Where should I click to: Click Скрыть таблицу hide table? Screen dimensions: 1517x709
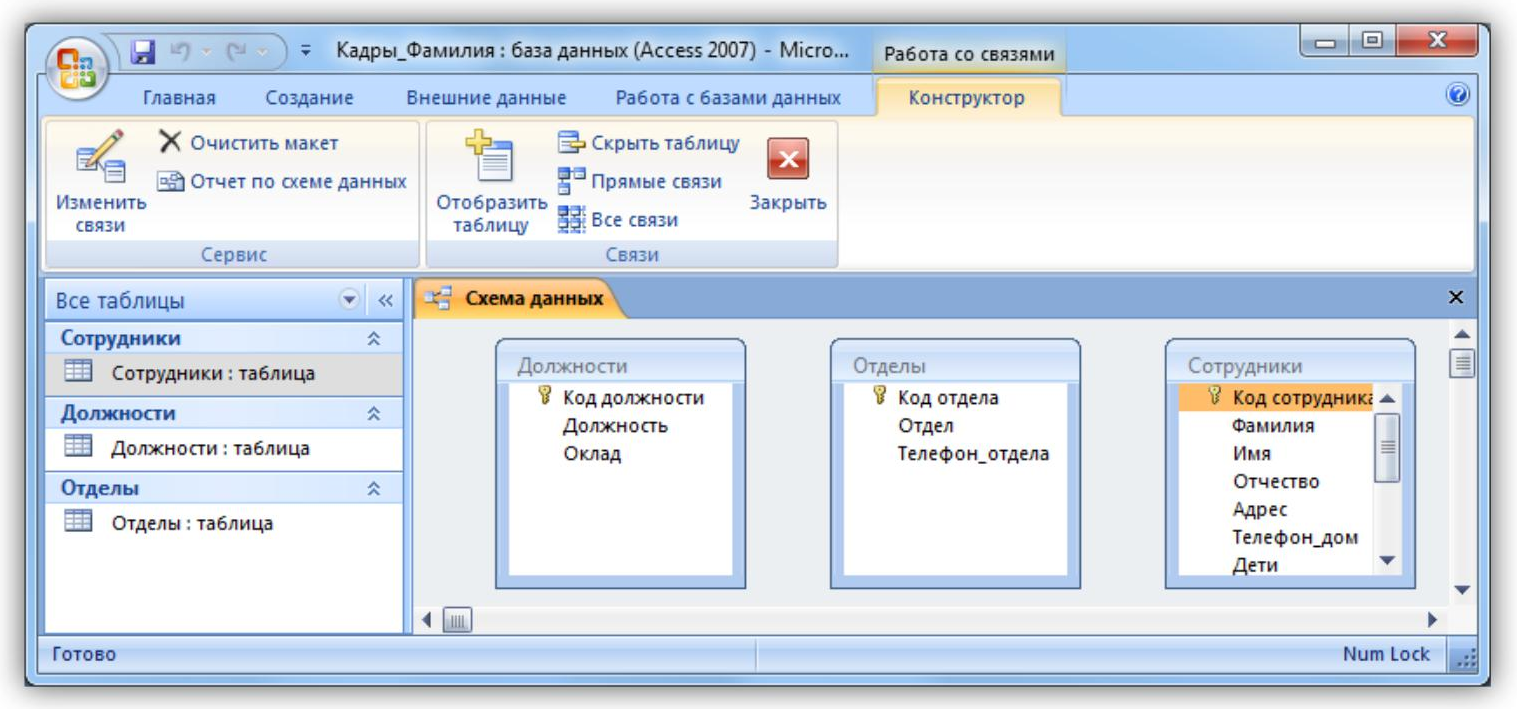(648, 143)
